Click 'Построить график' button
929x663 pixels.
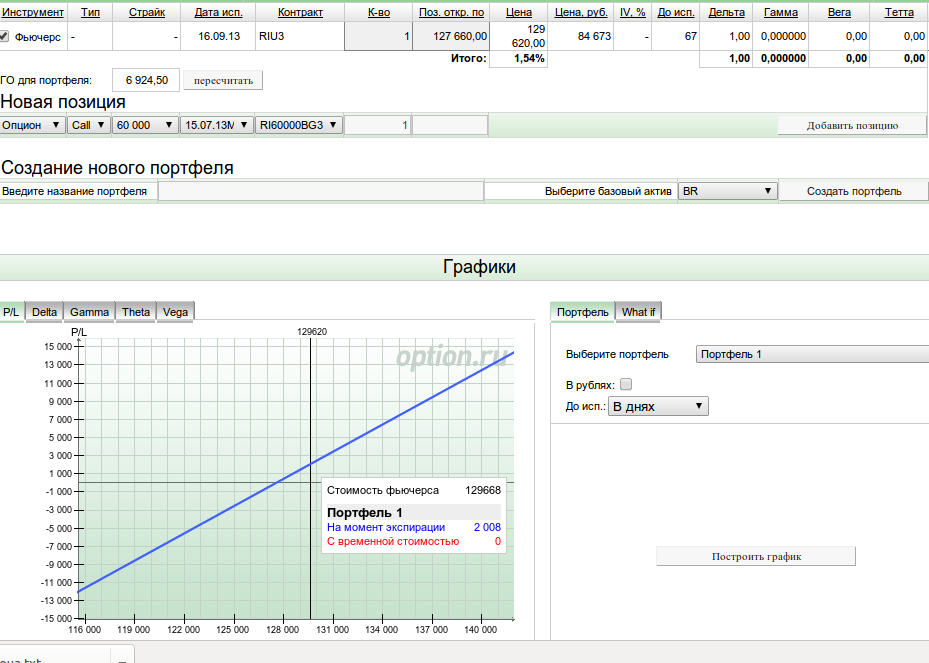(x=756, y=557)
